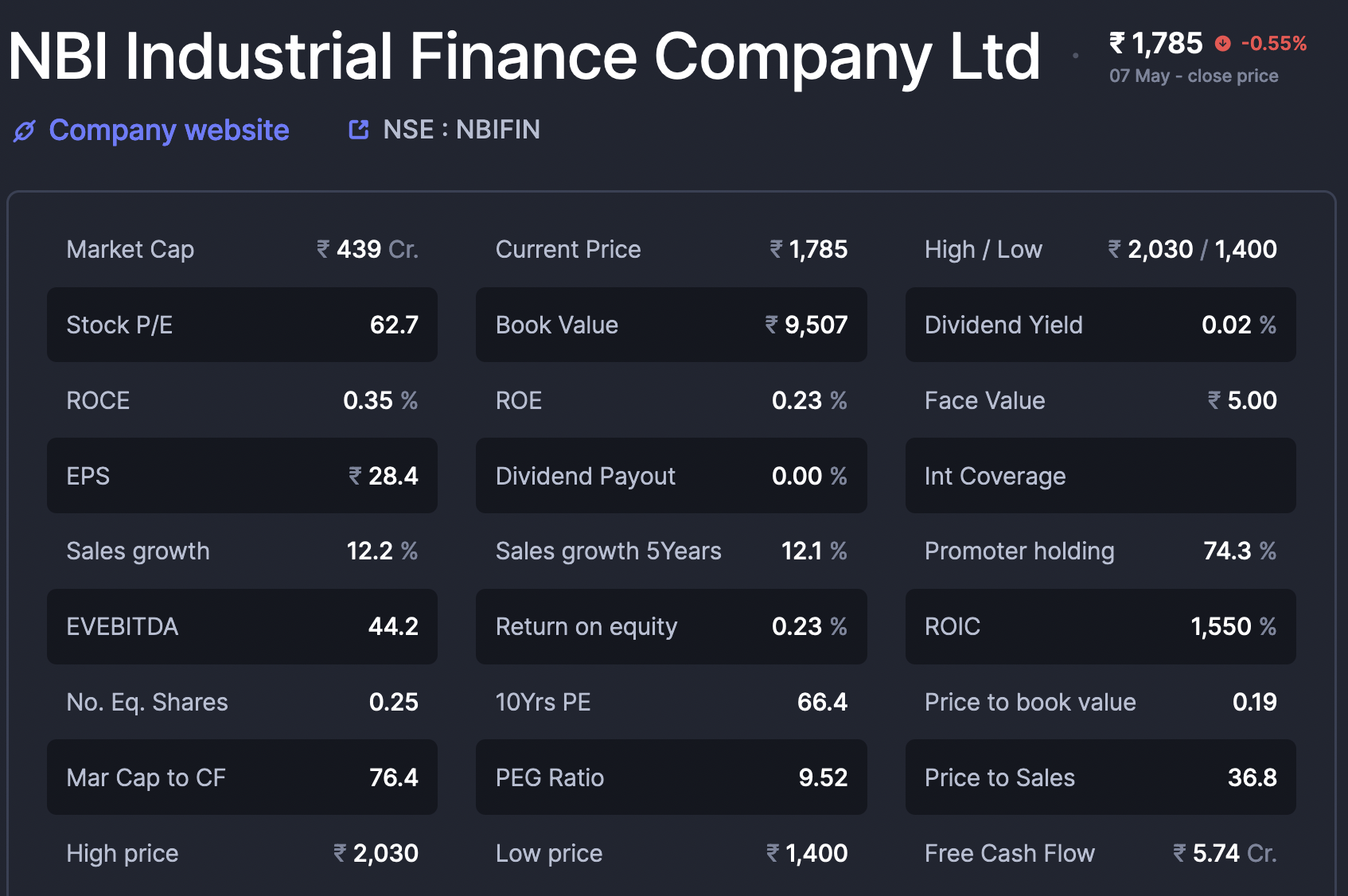Screen dimensions: 1348x896
Task: Open the Company website link
Action: click(x=169, y=130)
